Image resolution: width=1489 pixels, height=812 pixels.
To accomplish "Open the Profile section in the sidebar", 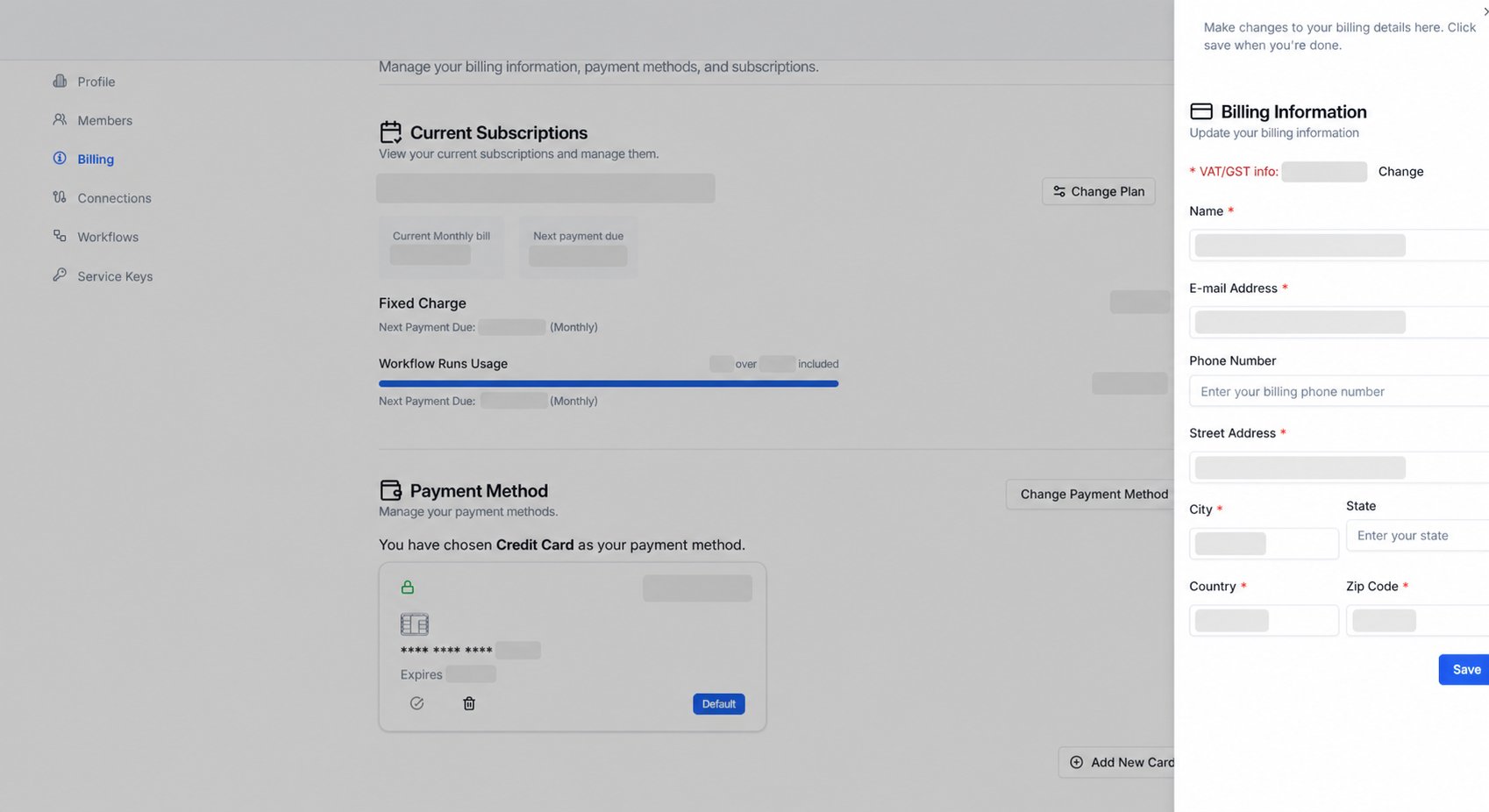I will pos(84,82).
